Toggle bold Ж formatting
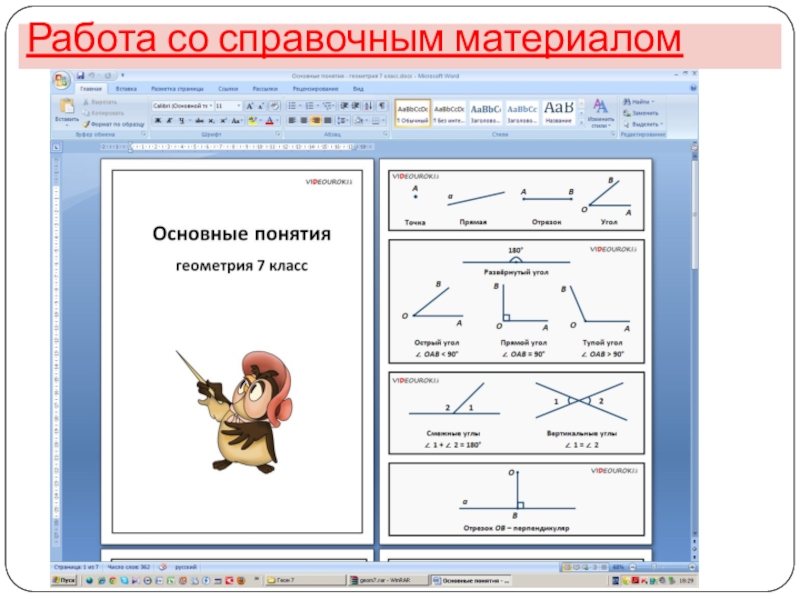Image resolution: width=800 pixels, height=600 pixels. click(158, 121)
